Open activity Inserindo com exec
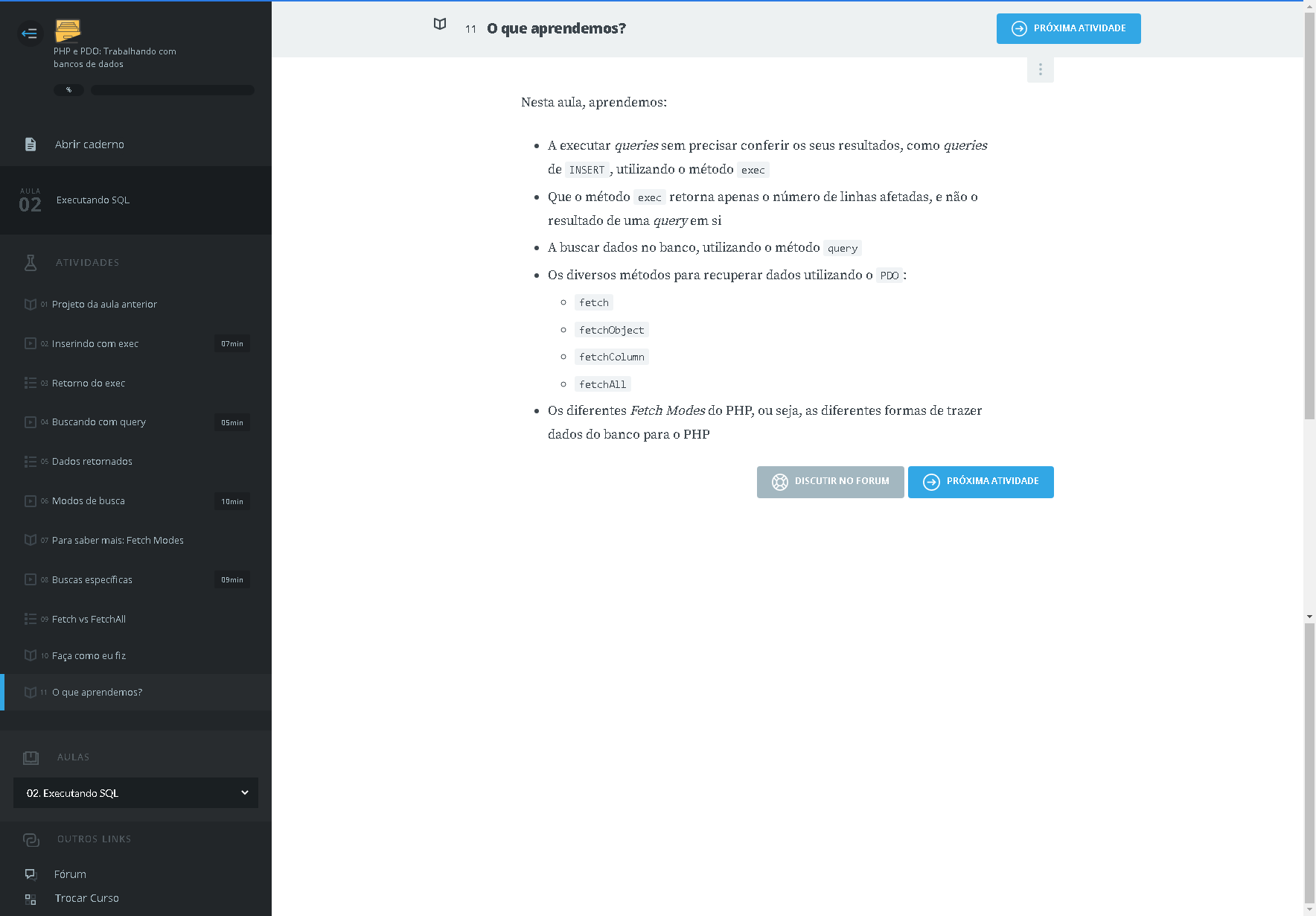This screenshot has height=916, width=1316. pos(95,344)
